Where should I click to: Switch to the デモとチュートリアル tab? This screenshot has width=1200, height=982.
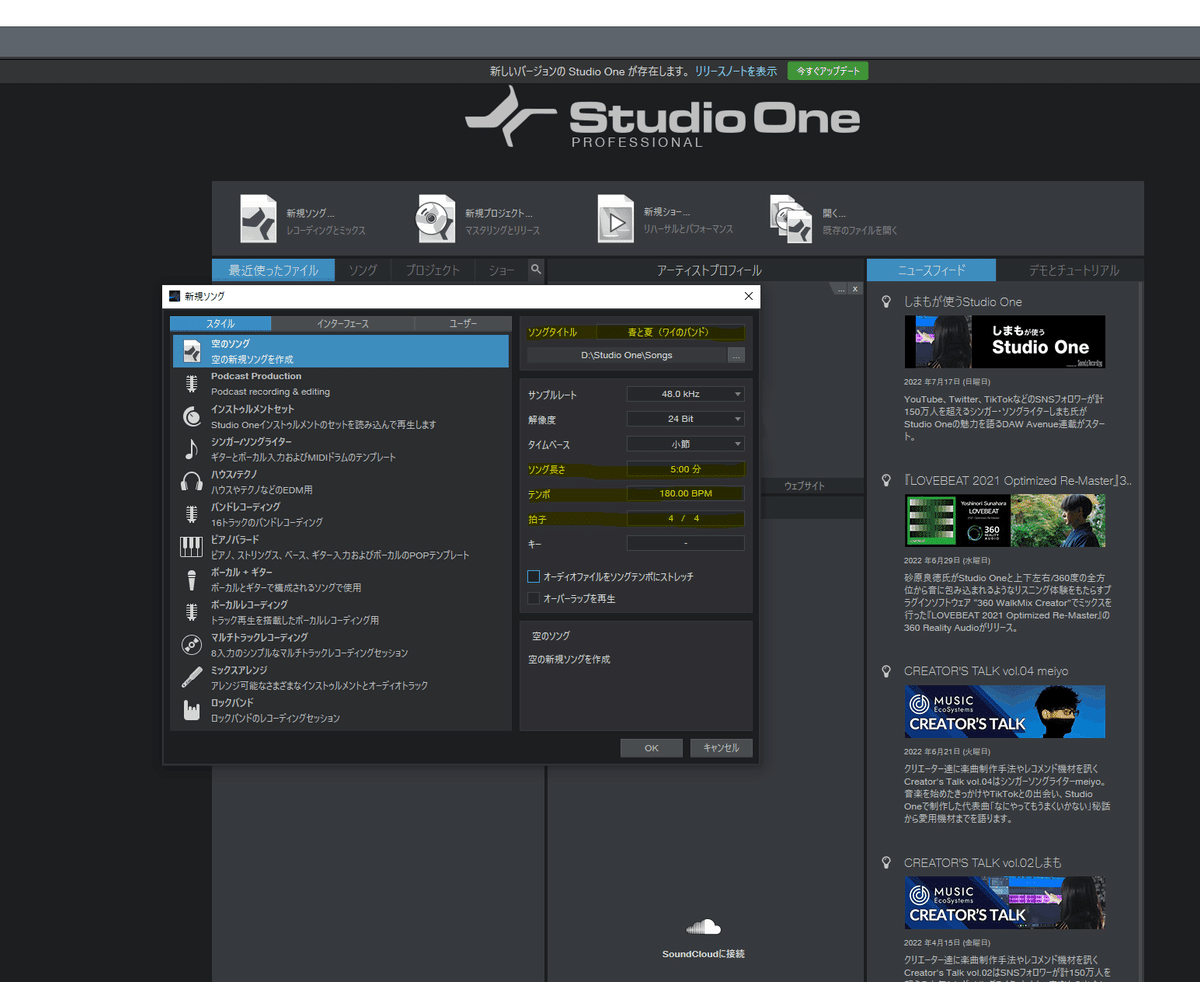click(x=1074, y=270)
